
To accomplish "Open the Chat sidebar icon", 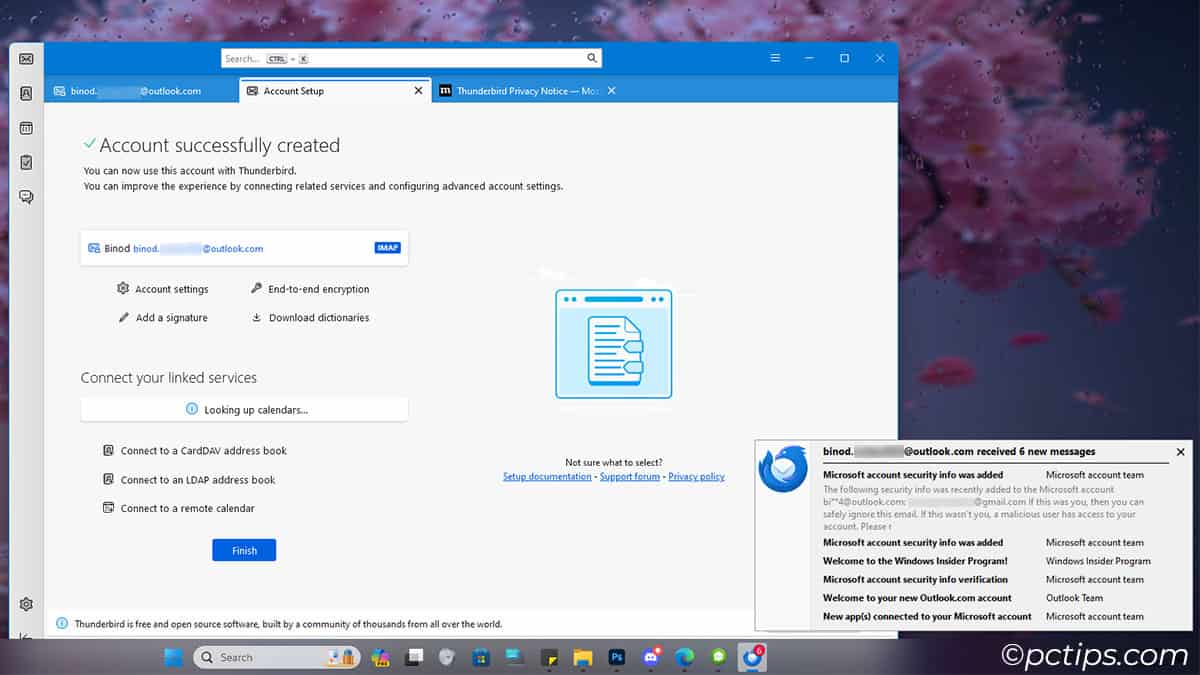I will [26, 197].
